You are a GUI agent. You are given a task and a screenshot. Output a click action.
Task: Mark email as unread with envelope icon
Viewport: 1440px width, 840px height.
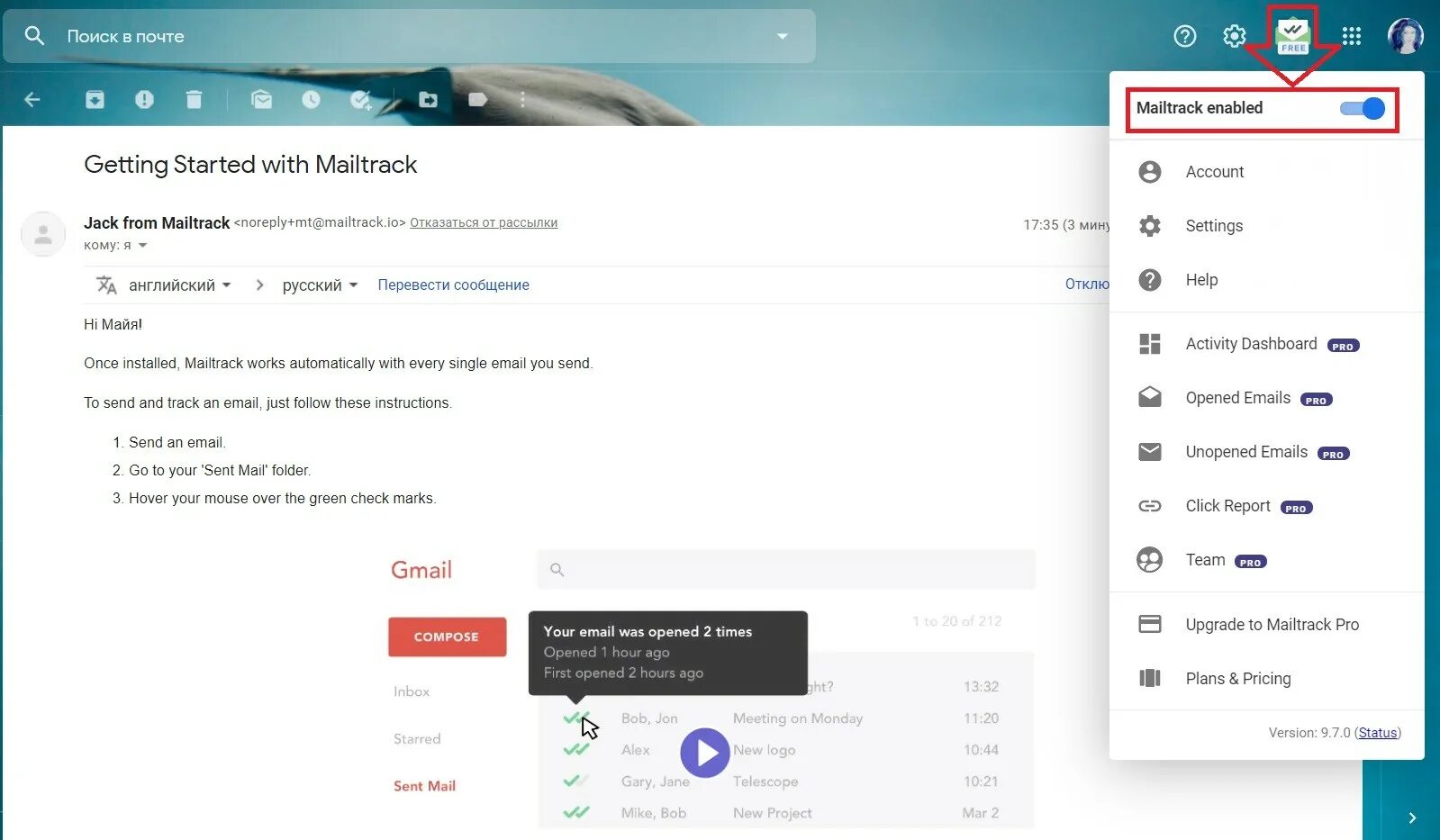click(262, 99)
